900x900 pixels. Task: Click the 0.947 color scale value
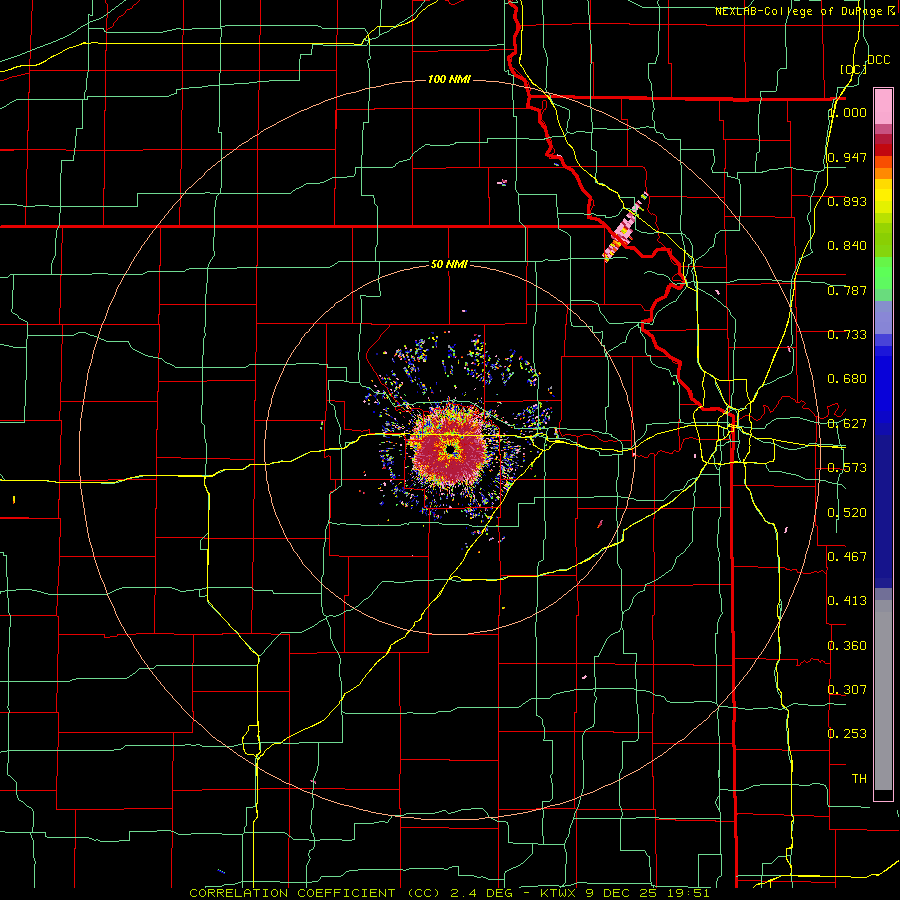(847, 157)
